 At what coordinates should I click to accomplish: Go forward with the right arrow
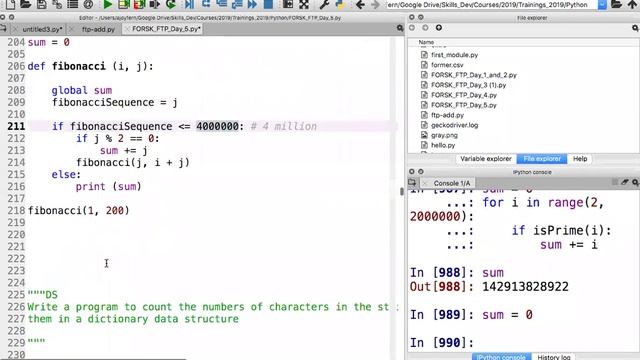point(375,4)
